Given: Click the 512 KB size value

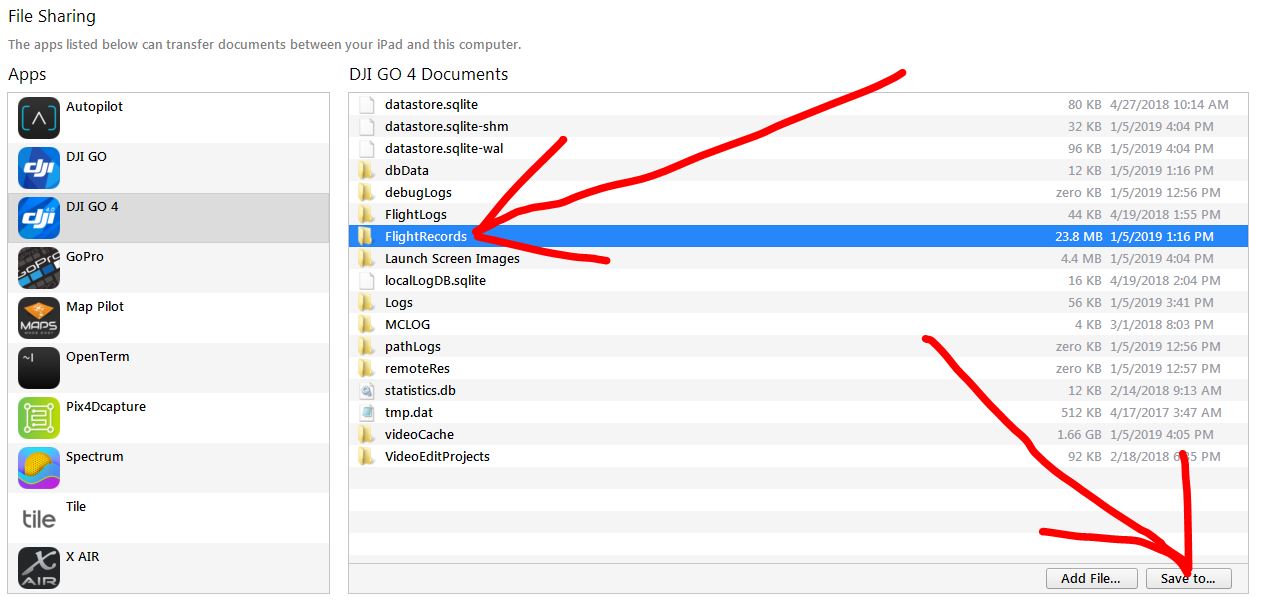Looking at the screenshot, I should tap(1081, 412).
